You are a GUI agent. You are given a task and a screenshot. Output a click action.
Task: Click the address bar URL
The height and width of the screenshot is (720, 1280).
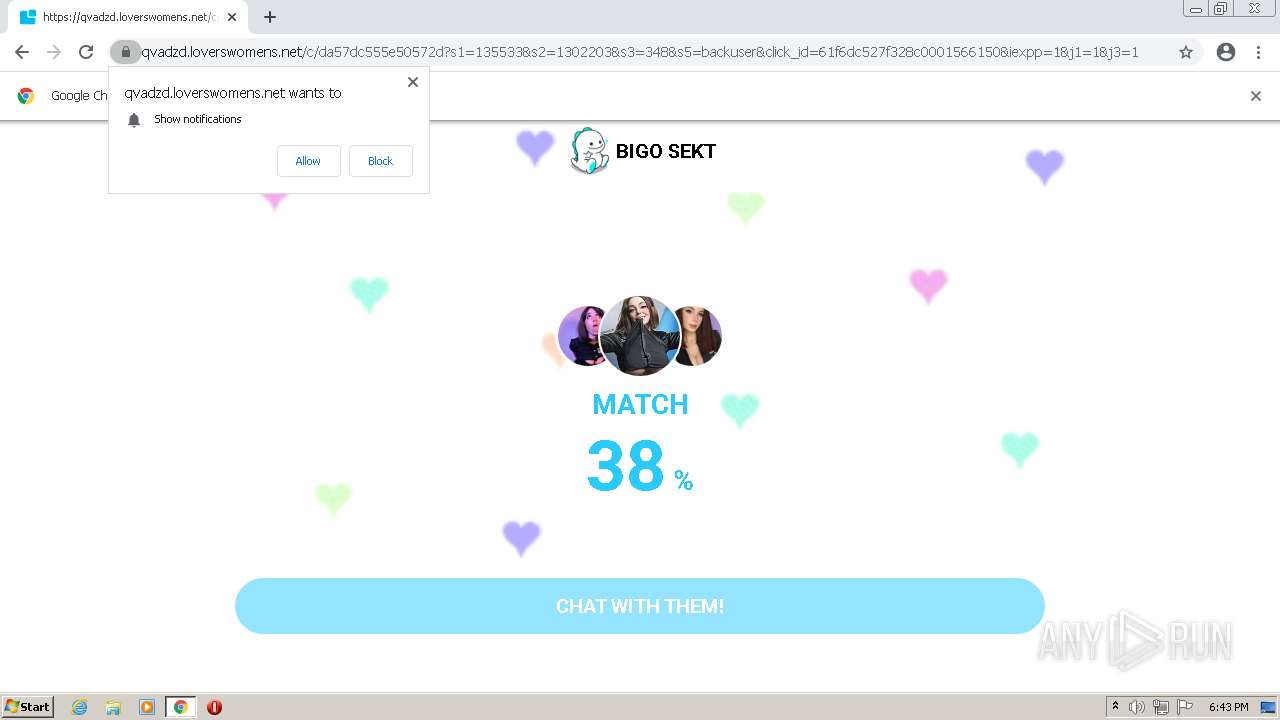(x=640, y=52)
